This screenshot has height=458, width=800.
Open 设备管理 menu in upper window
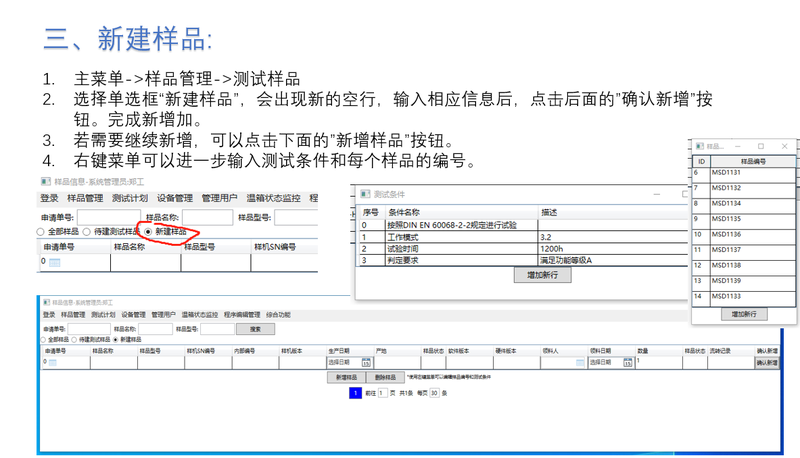174,198
